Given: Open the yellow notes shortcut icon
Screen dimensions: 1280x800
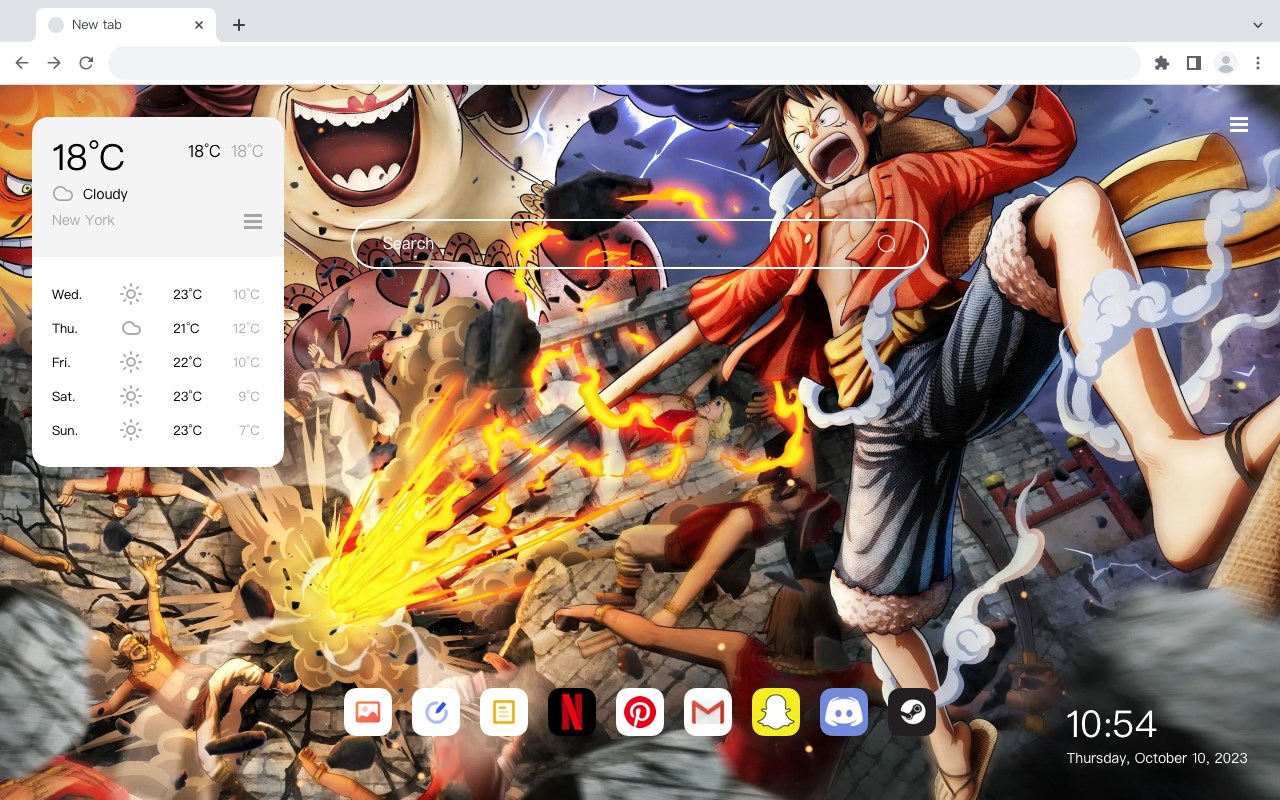Looking at the screenshot, I should pos(504,712).
